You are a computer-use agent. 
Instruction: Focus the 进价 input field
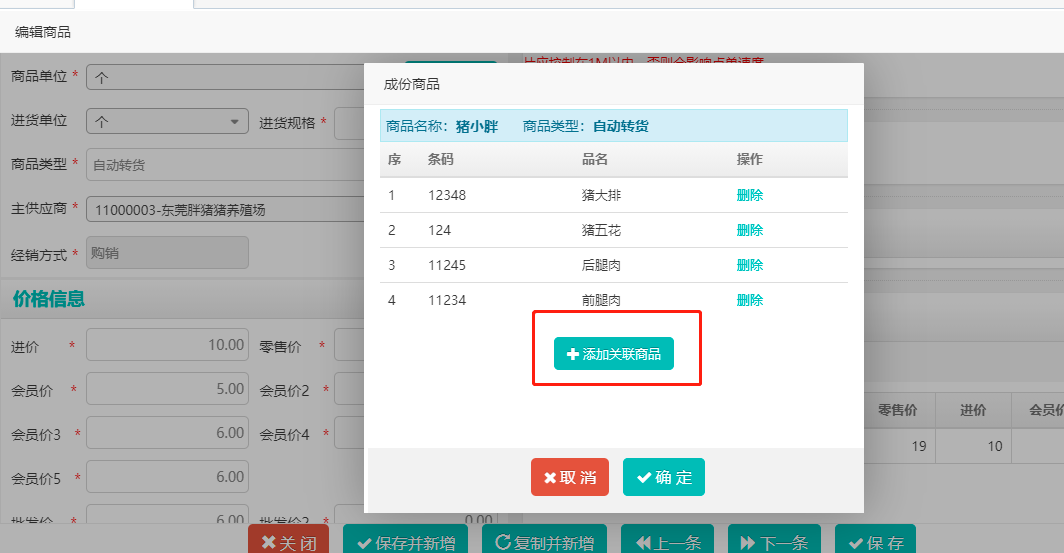pos(167,345)
